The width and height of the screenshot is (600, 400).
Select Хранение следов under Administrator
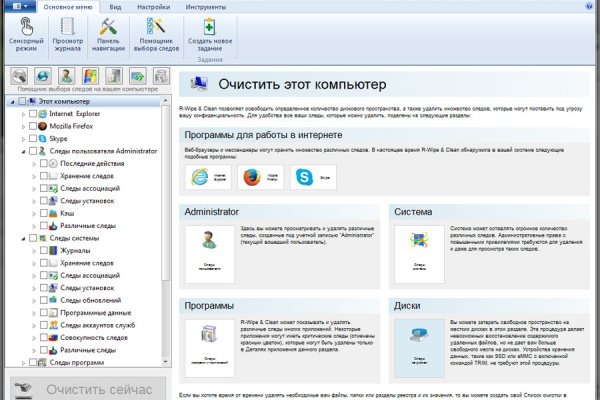(87, 176)
